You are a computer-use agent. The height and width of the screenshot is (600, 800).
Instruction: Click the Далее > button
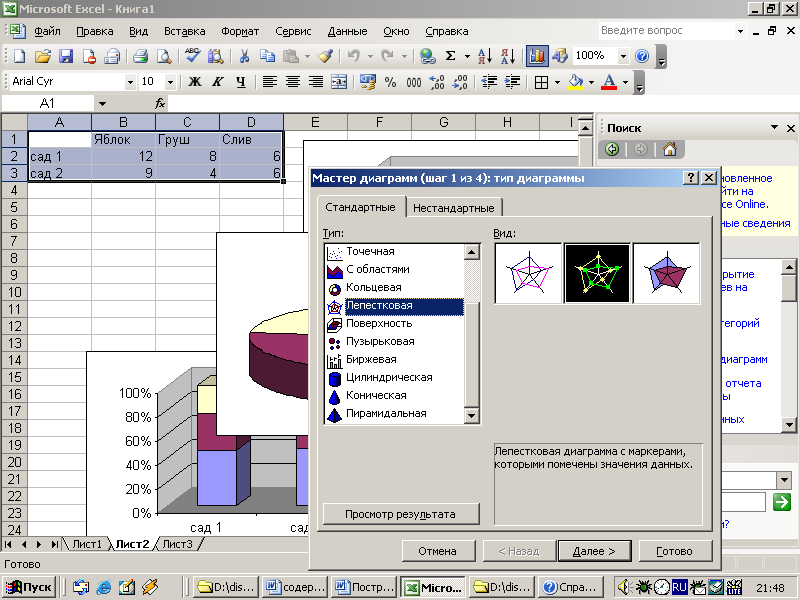pos(594,551)
